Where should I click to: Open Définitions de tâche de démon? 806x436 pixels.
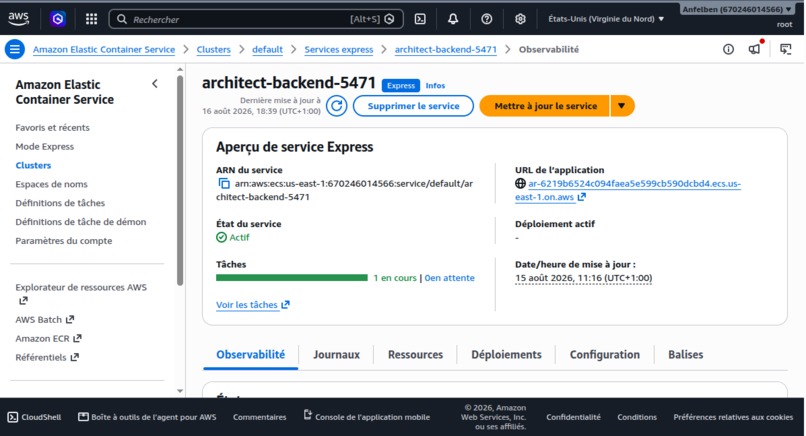point(81,222)
